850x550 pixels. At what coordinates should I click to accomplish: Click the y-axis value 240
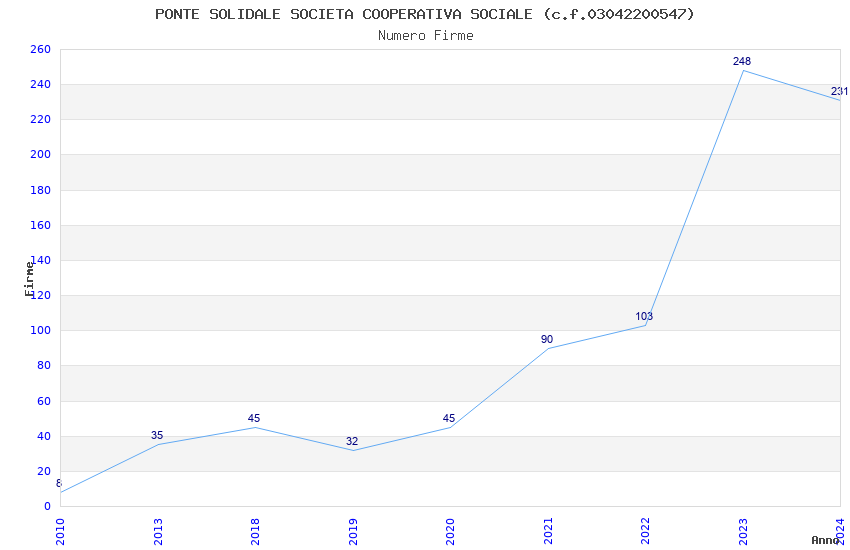(x=41, y=85)
